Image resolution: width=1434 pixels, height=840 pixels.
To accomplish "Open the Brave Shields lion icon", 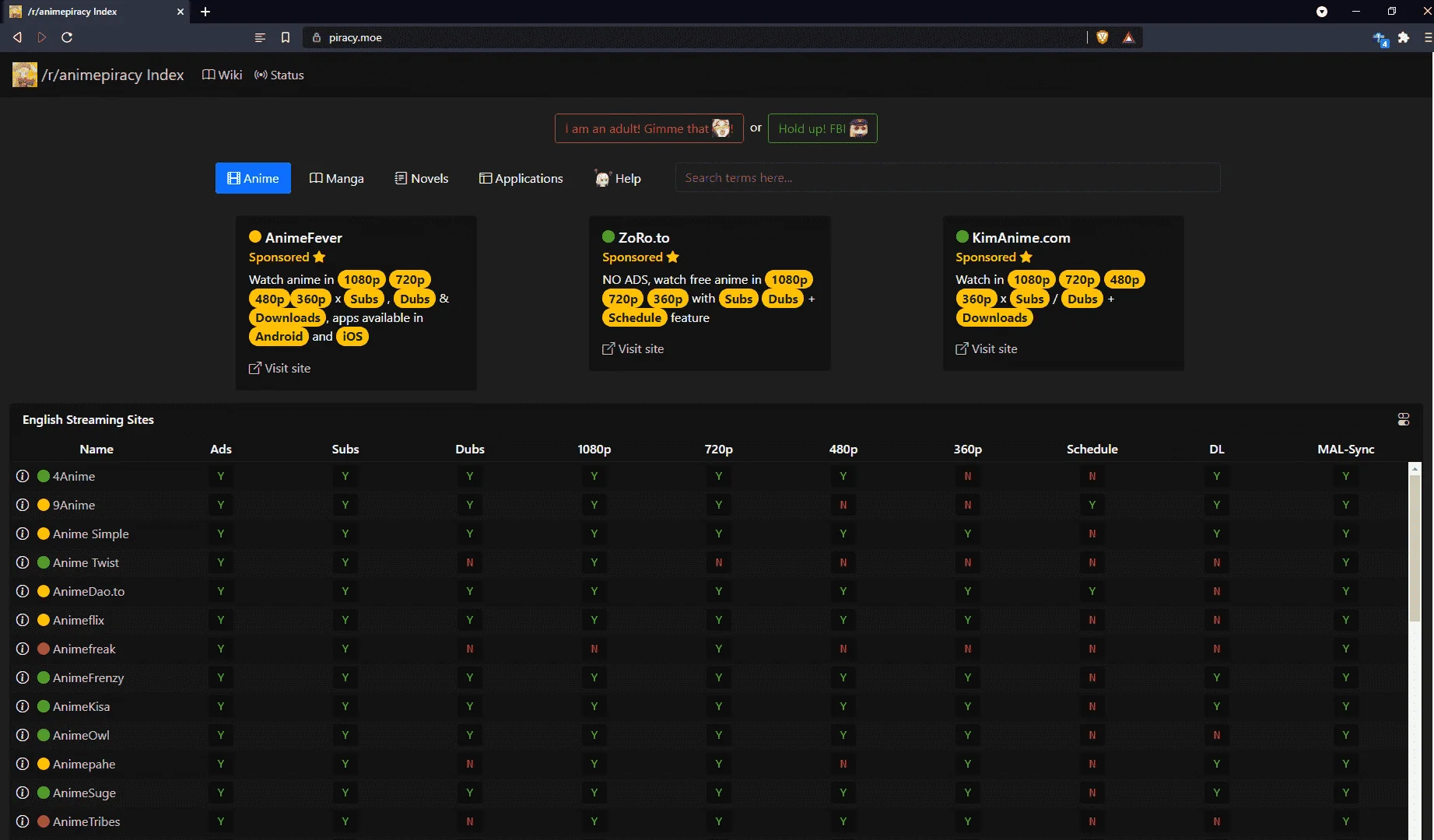I will [1103, 37].
